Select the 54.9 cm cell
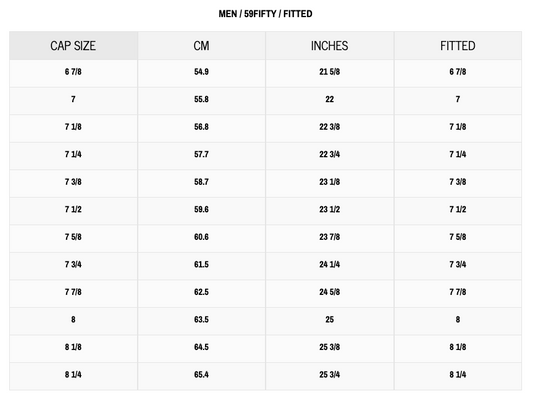Viewport: 533px width, 402px height. click(201, 72)
